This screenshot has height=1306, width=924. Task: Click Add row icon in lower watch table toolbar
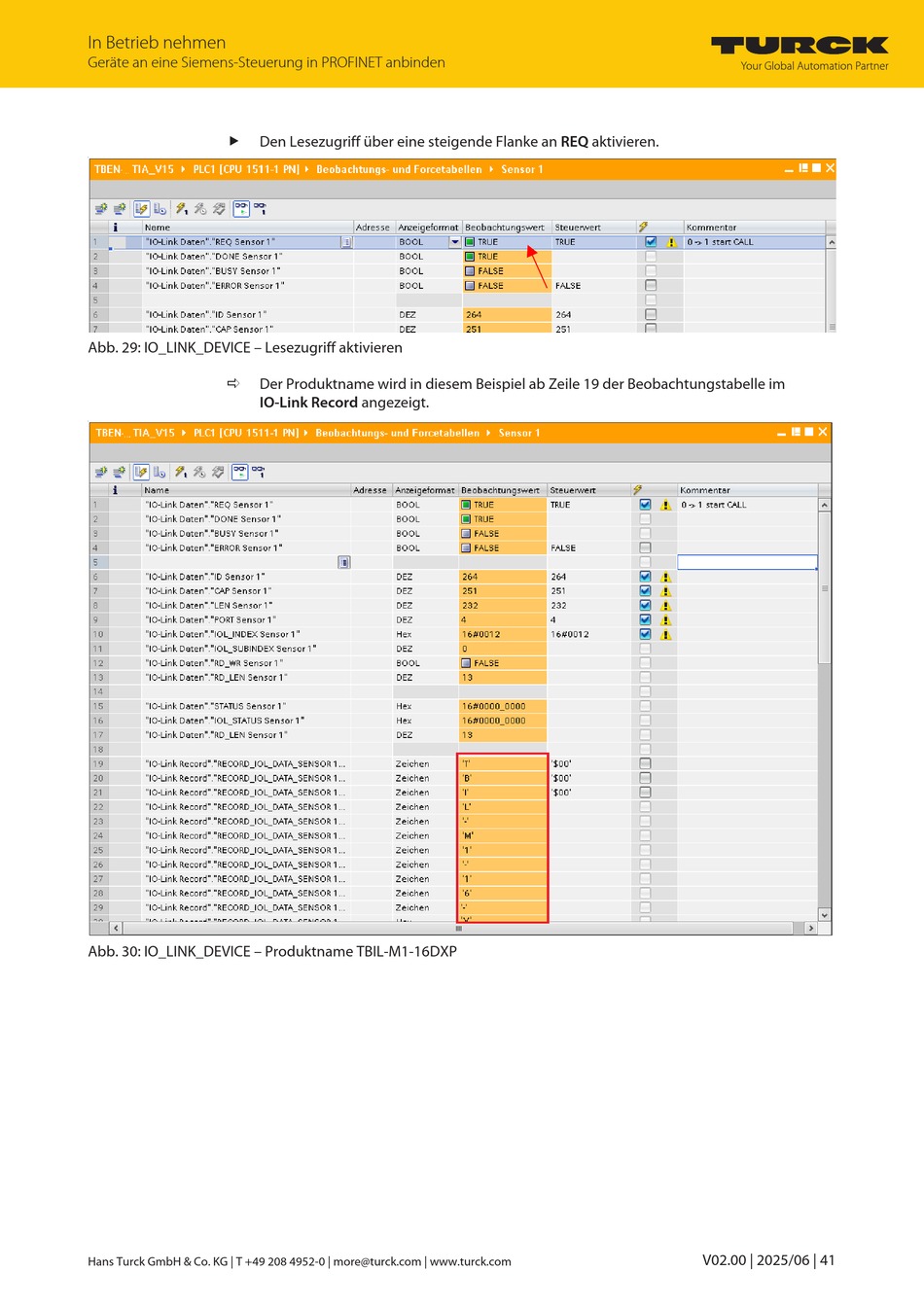click(120, 472)
